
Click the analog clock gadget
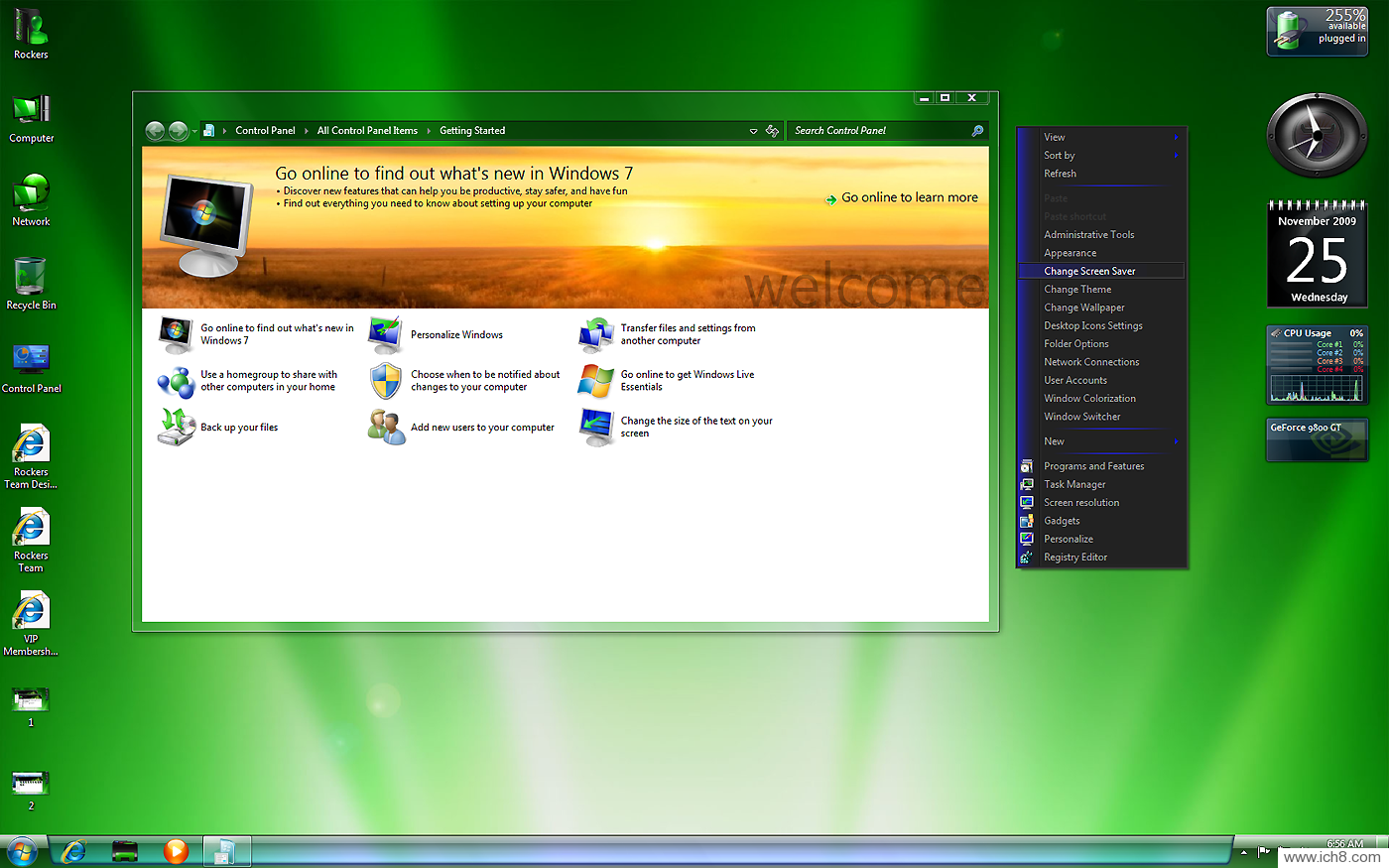point(1318,136)
